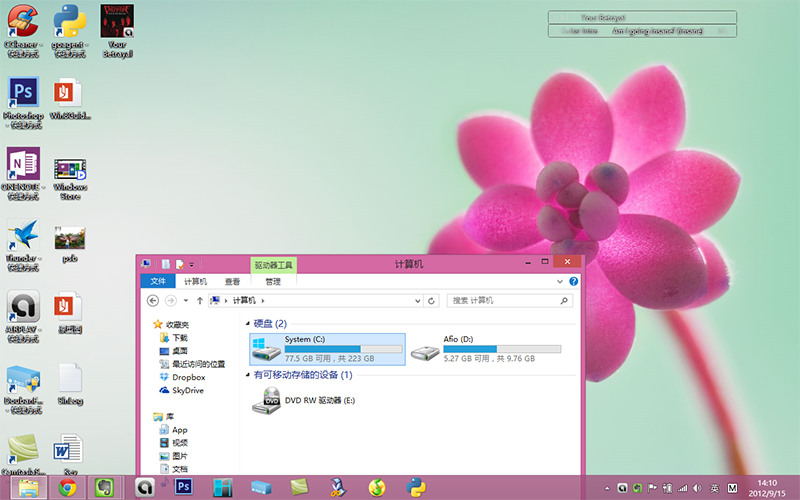
Task: Select the Word document icon on desktop
Action: [68, 454]
